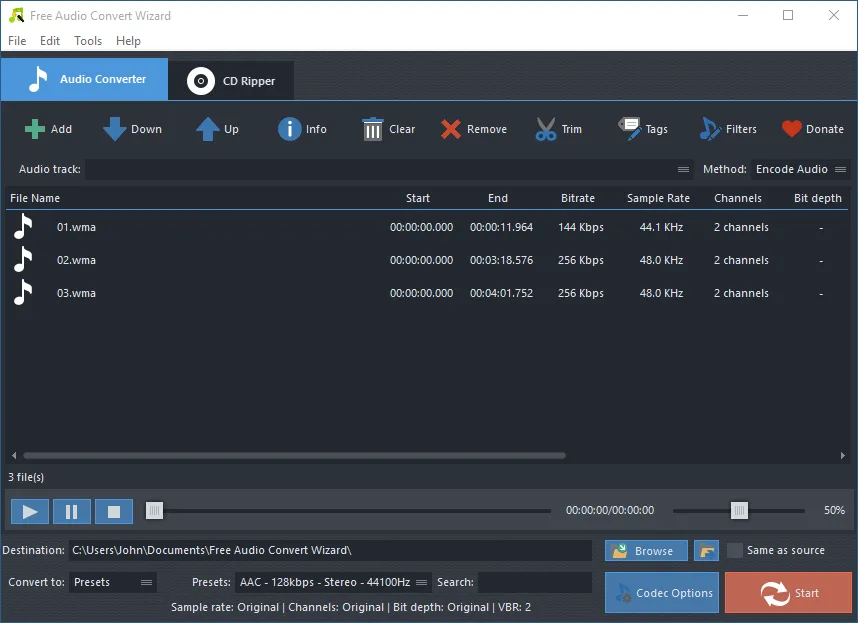Clear the file list using the trash icon
This screenshot has width=858, height=623.
[388, 128]
